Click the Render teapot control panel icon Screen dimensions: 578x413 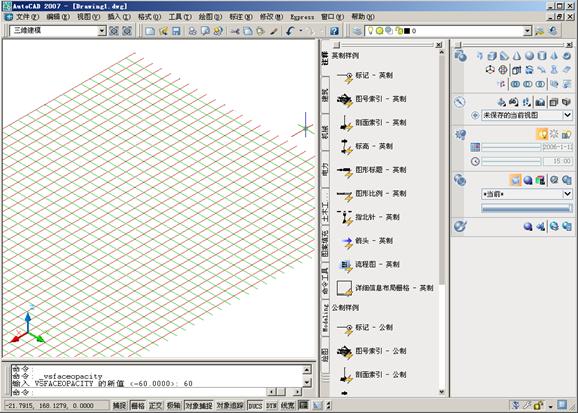click(x=460, y=226)
